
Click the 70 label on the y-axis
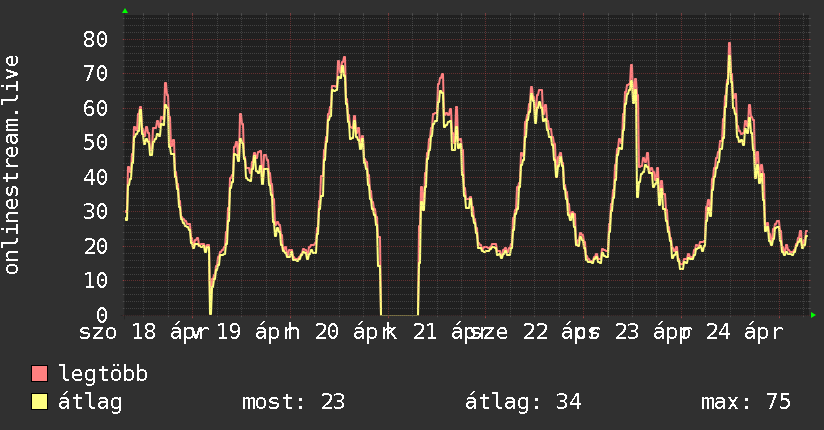(95, 74)
